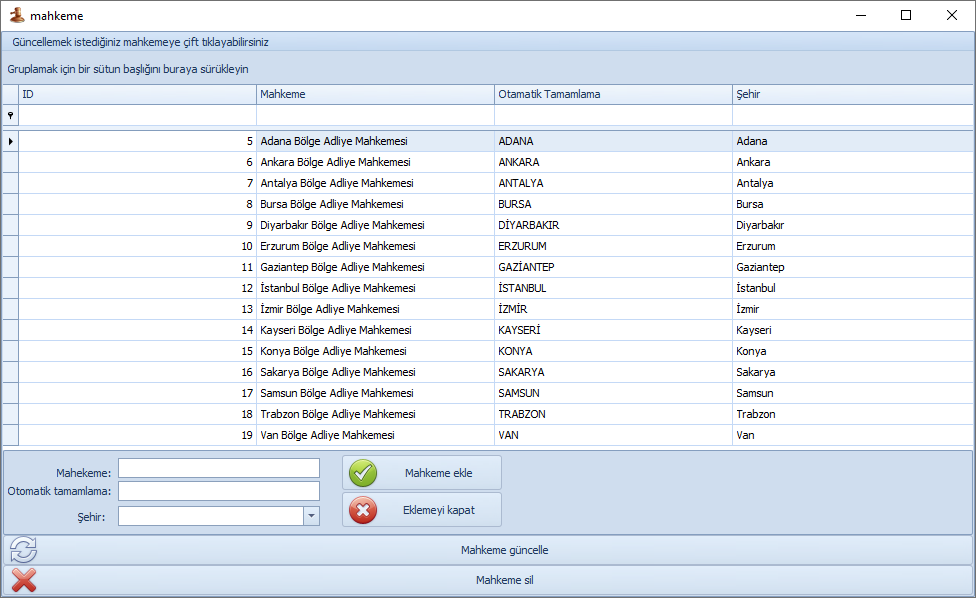Click the refresh arrows icon for Mahkeme güncelle
This screenshot has height=598, width=976.
[23, 550]
